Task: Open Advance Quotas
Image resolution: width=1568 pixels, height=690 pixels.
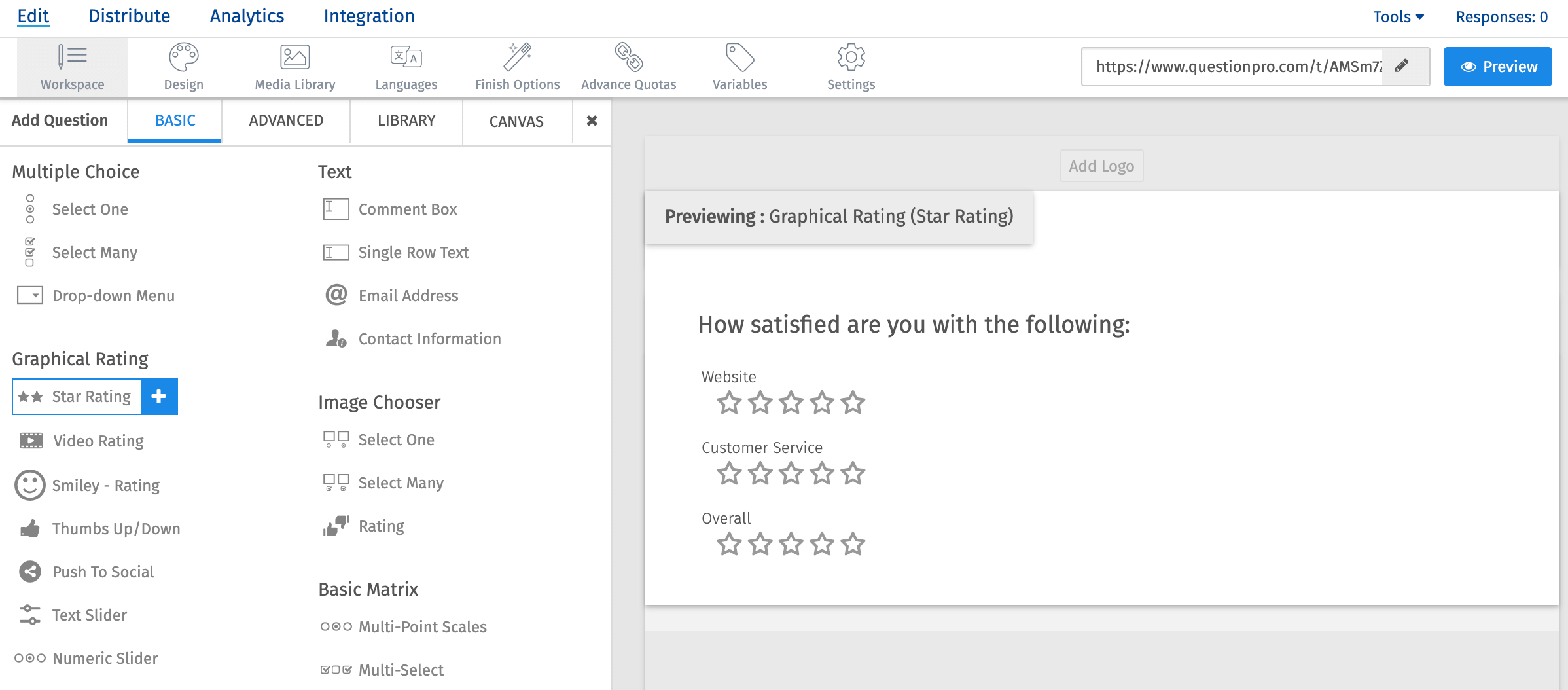Action: tap(628, 65)
